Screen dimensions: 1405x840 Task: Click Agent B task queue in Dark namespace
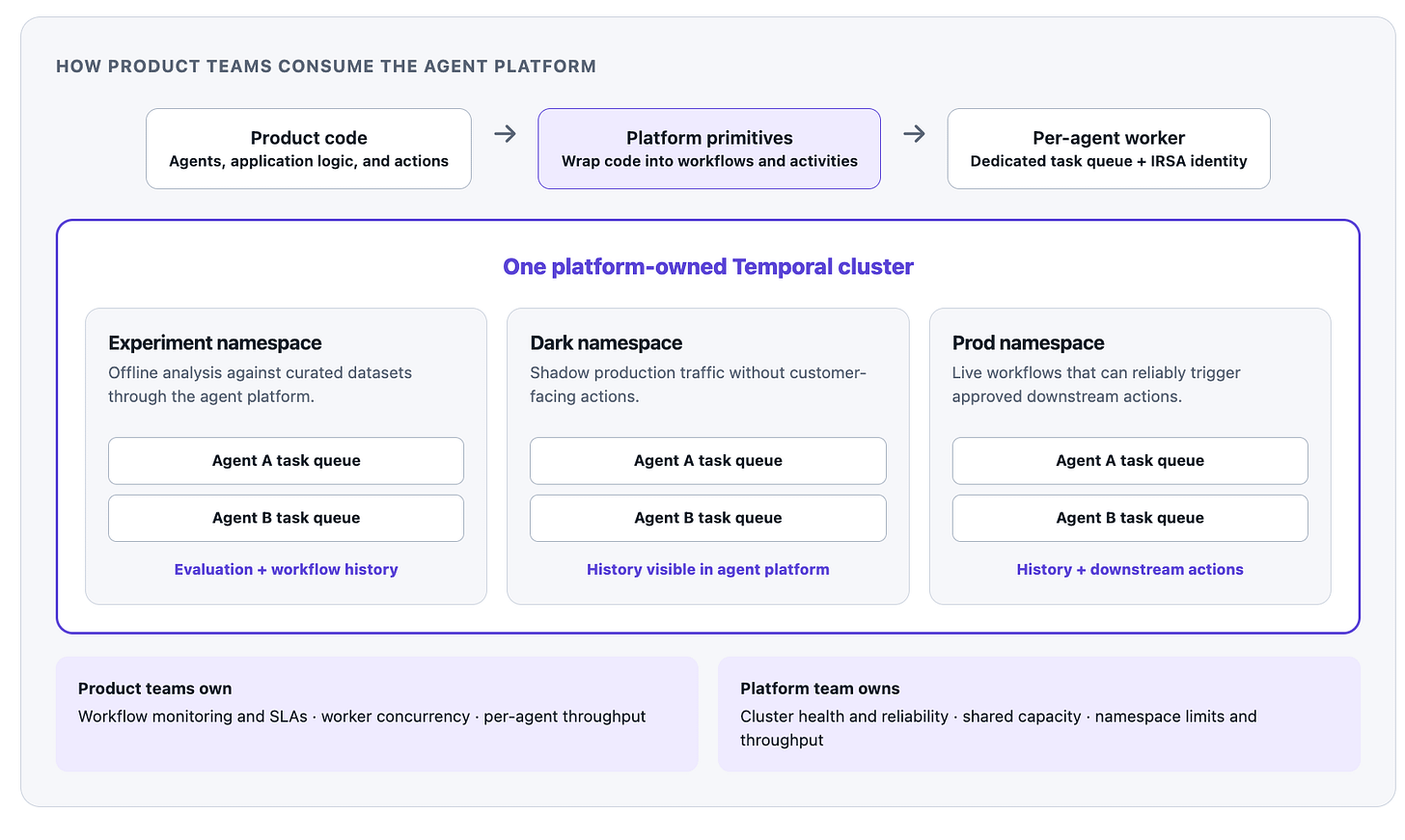tap(708, 518)
